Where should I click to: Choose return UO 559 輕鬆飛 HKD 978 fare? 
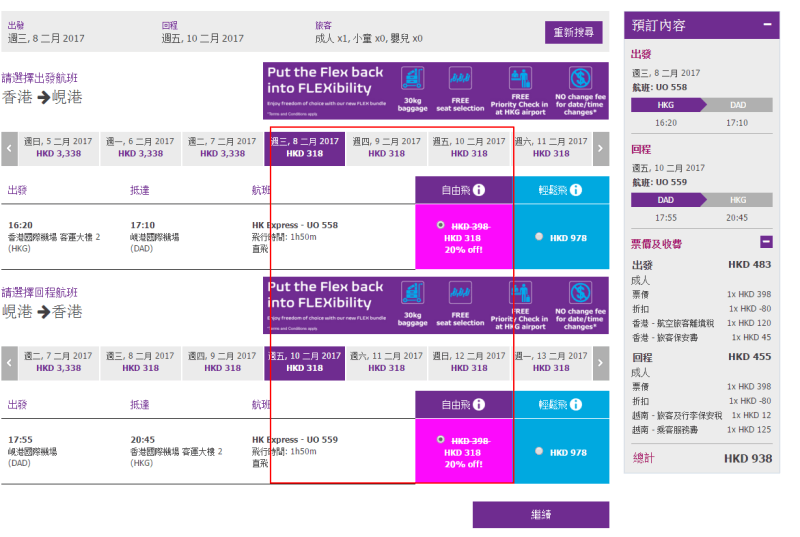click(x=539, y=451)
